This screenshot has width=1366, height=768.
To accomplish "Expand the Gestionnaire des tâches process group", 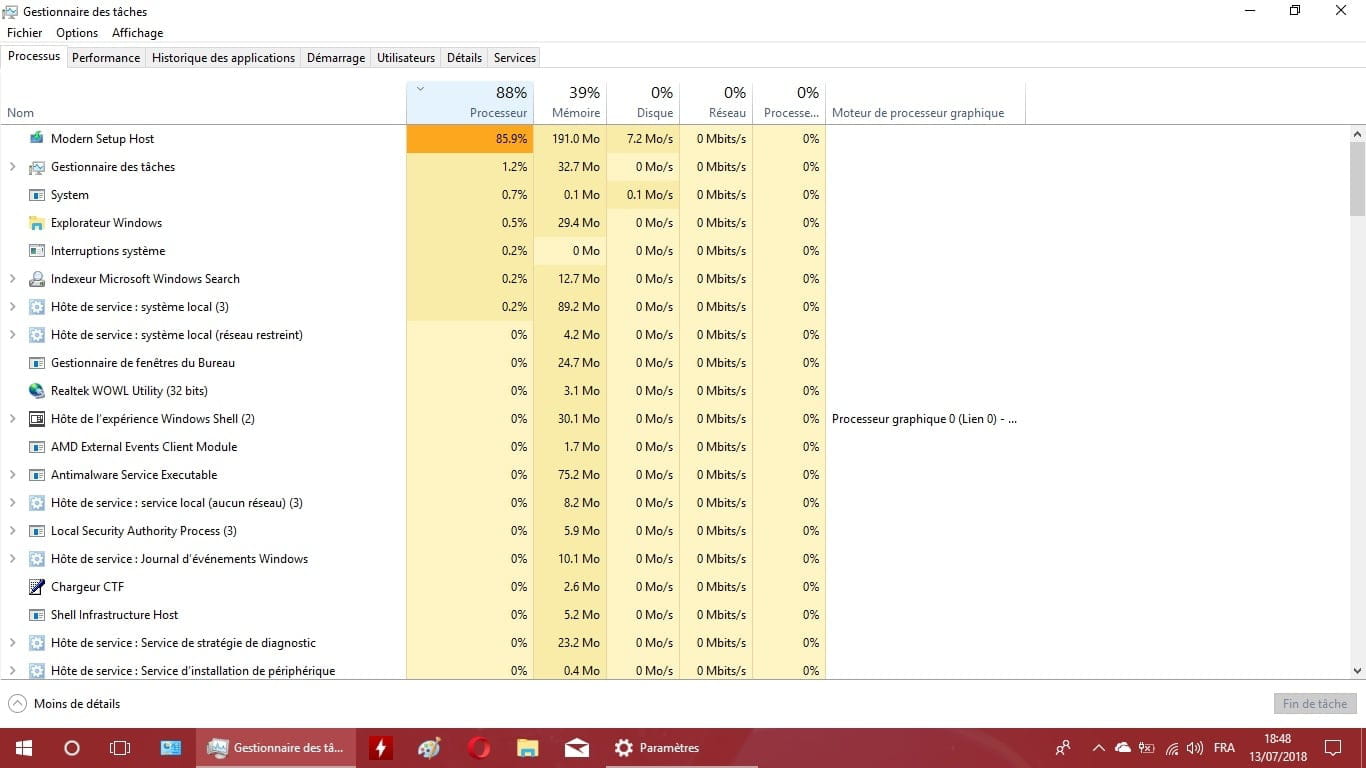I will click(12, 166).
